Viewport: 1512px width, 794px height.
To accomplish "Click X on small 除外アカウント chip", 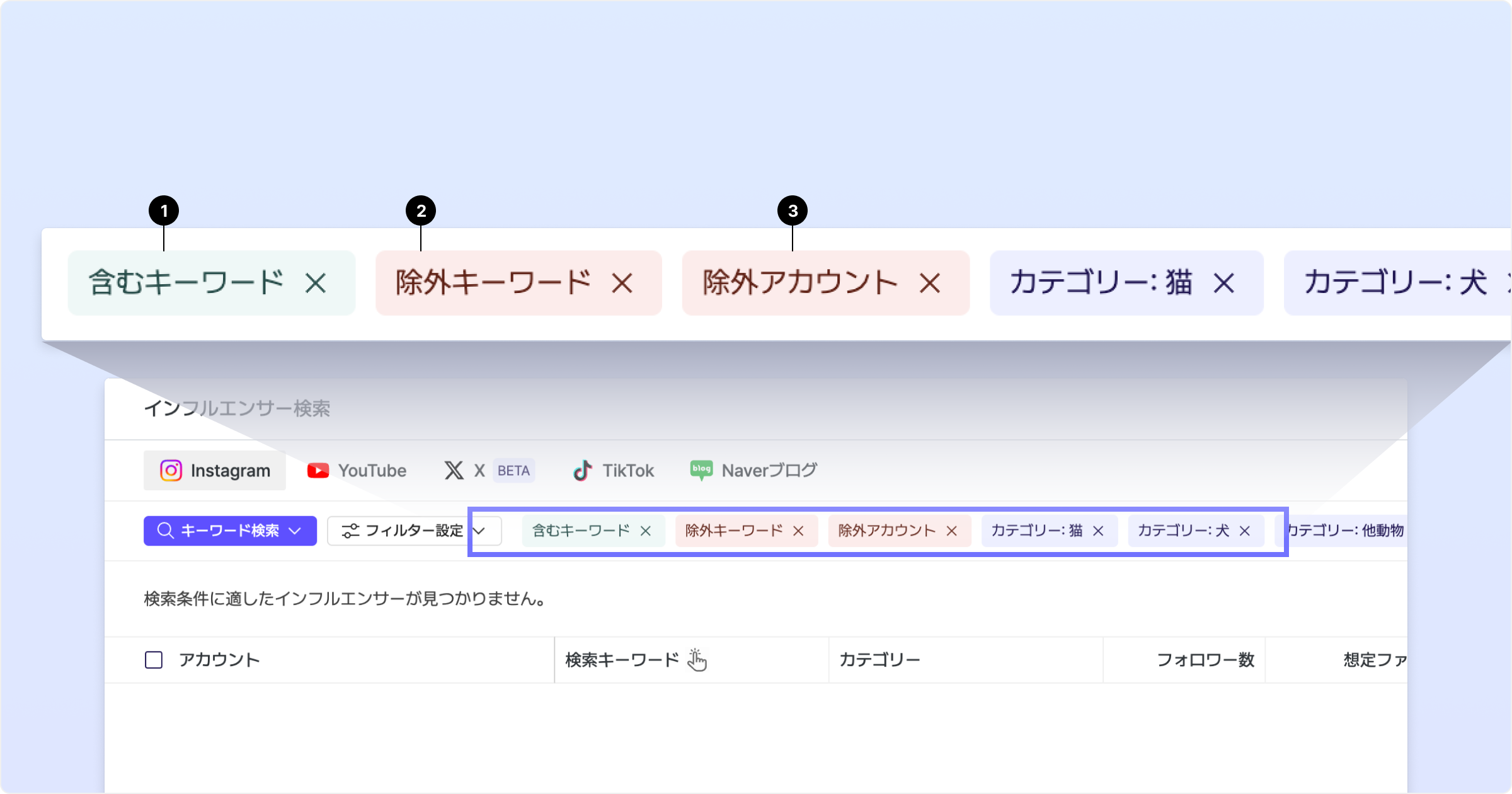I will point(952,531).
